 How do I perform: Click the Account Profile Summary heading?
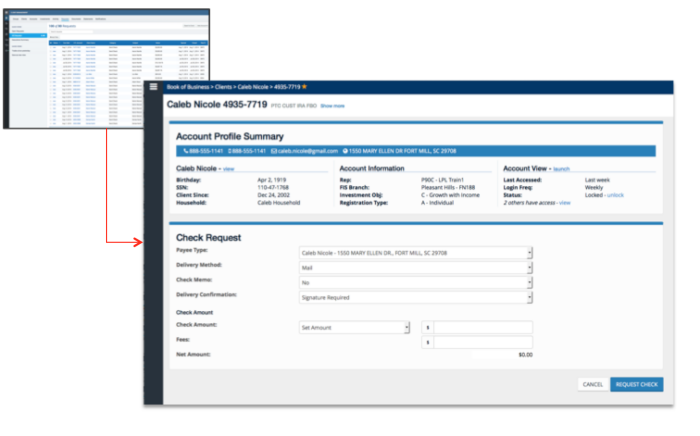coord(229,137)
